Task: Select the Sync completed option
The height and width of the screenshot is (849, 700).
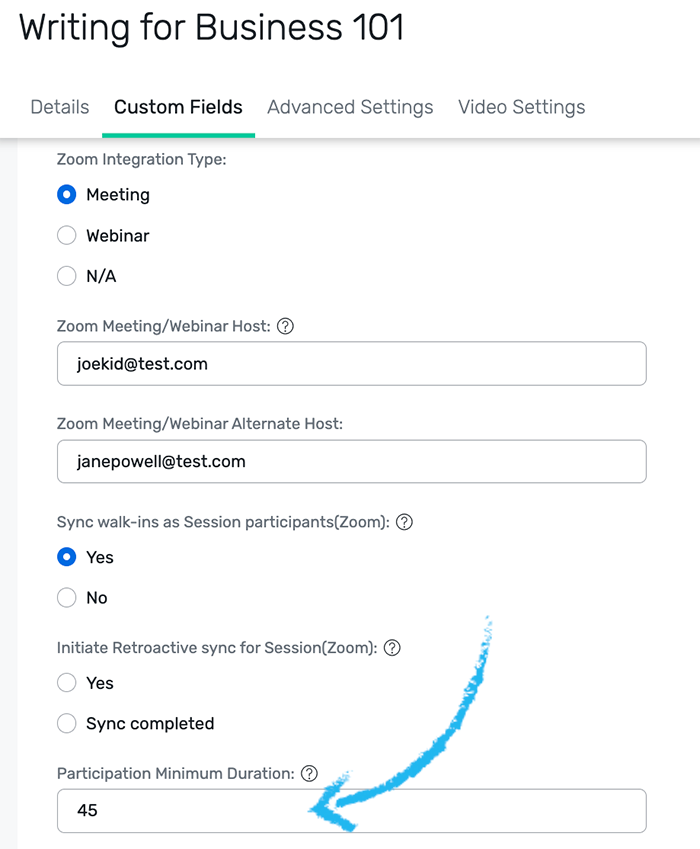Action: click(x=67, y=723)
